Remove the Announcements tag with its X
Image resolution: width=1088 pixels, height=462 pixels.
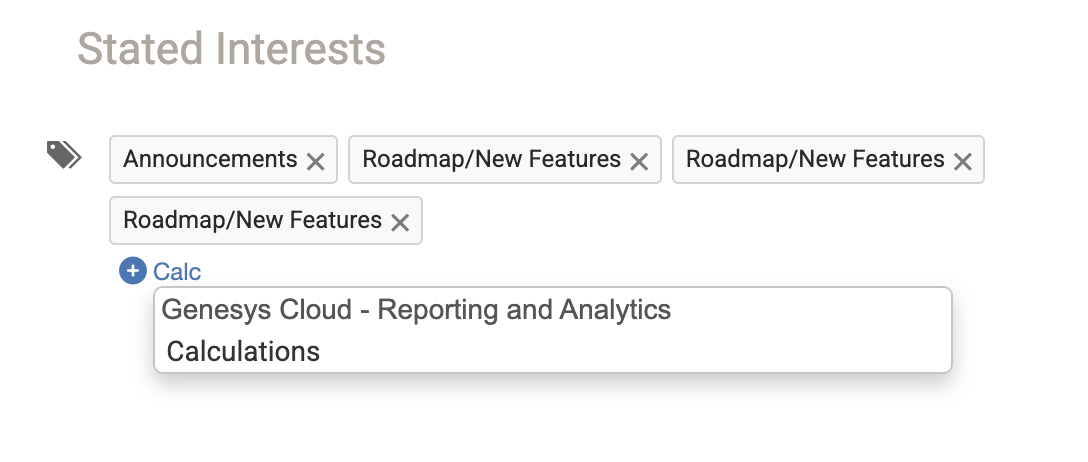point(315,161)
